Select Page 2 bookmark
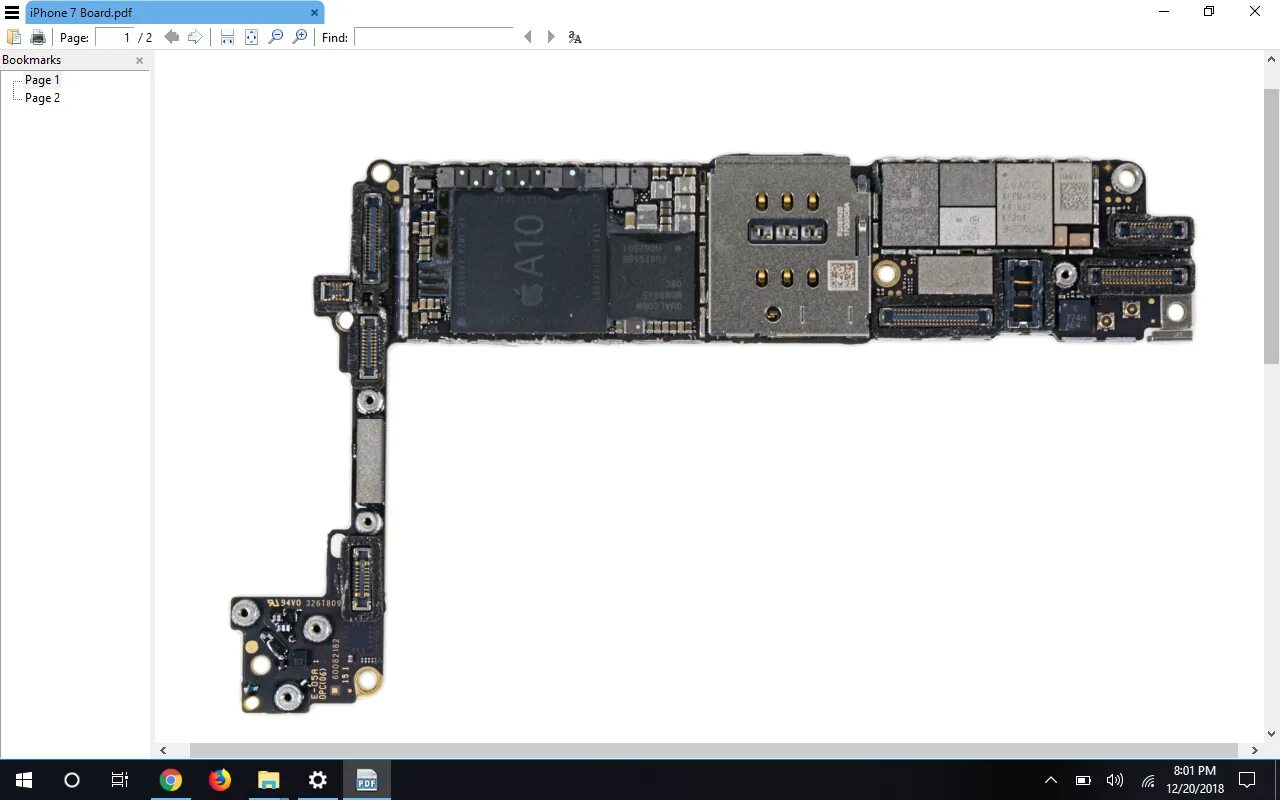1280x800 pixels. (42, 98)
